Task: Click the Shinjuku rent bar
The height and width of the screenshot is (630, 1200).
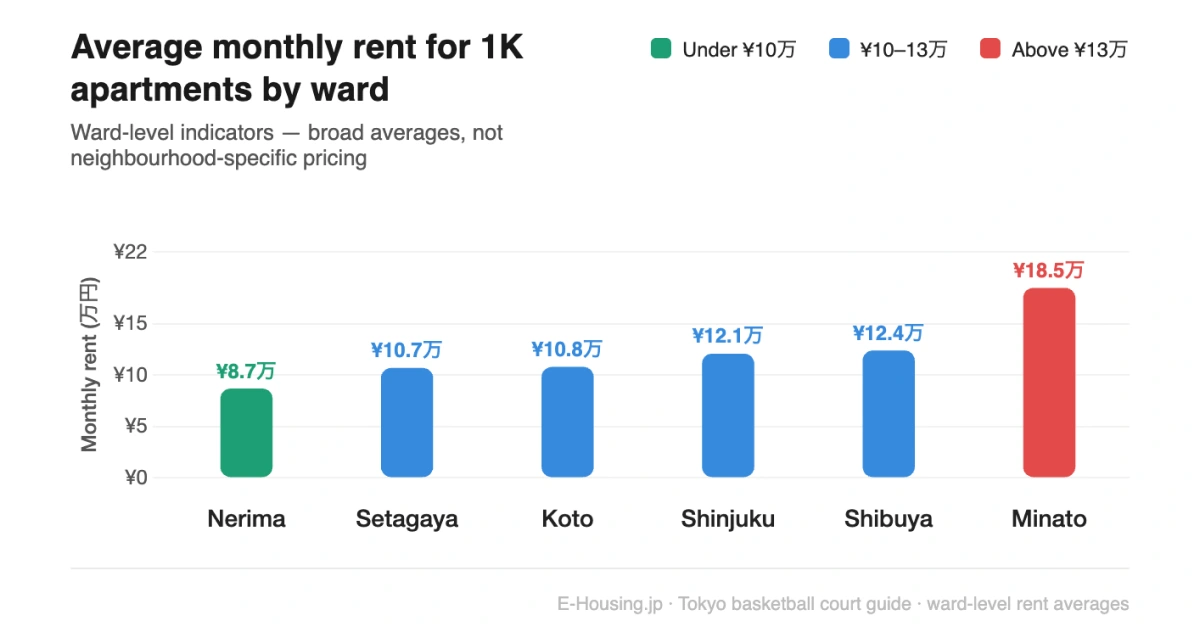Action: tap(728, 416)
